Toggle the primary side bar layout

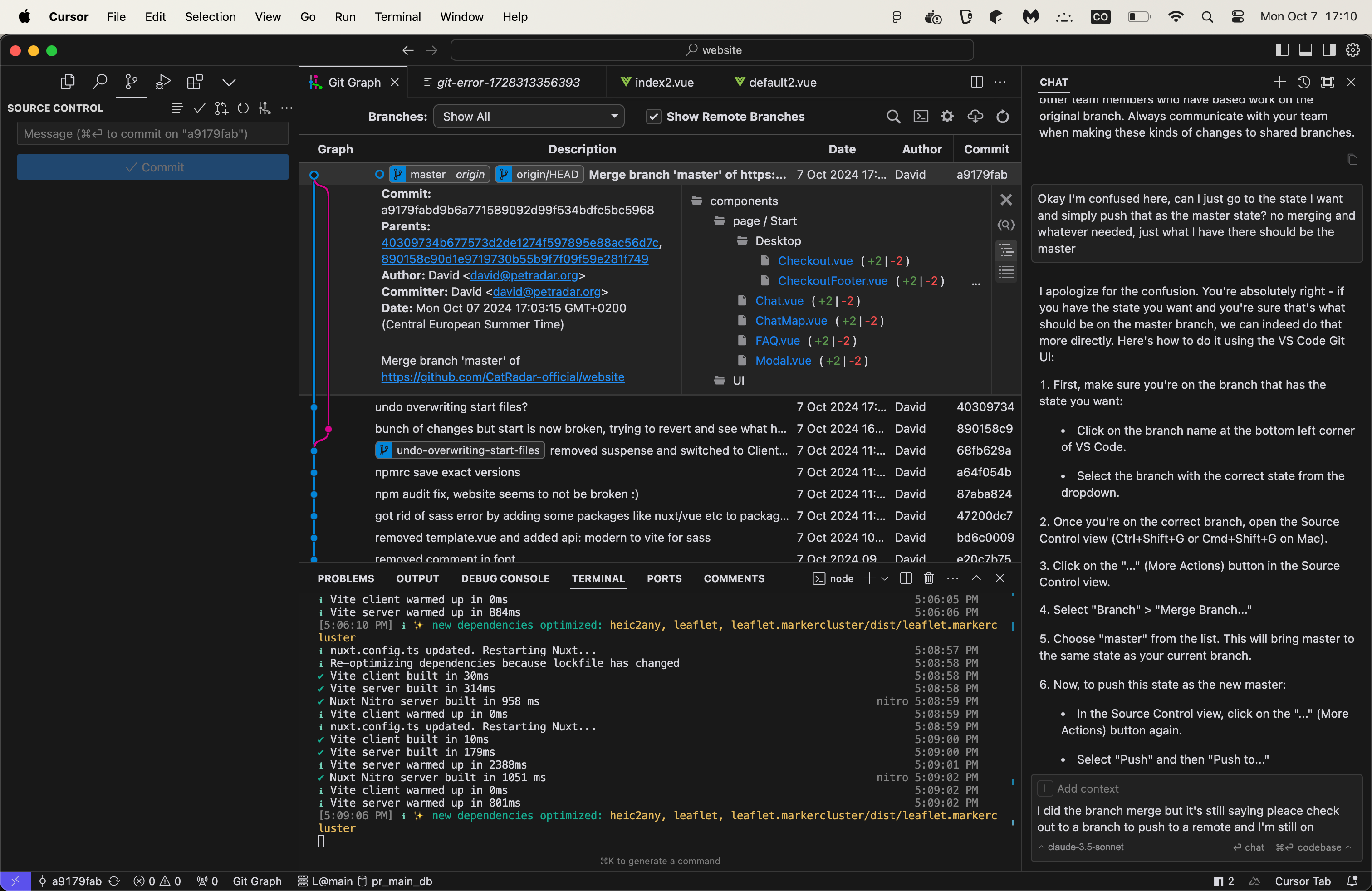coord(1282,50)
